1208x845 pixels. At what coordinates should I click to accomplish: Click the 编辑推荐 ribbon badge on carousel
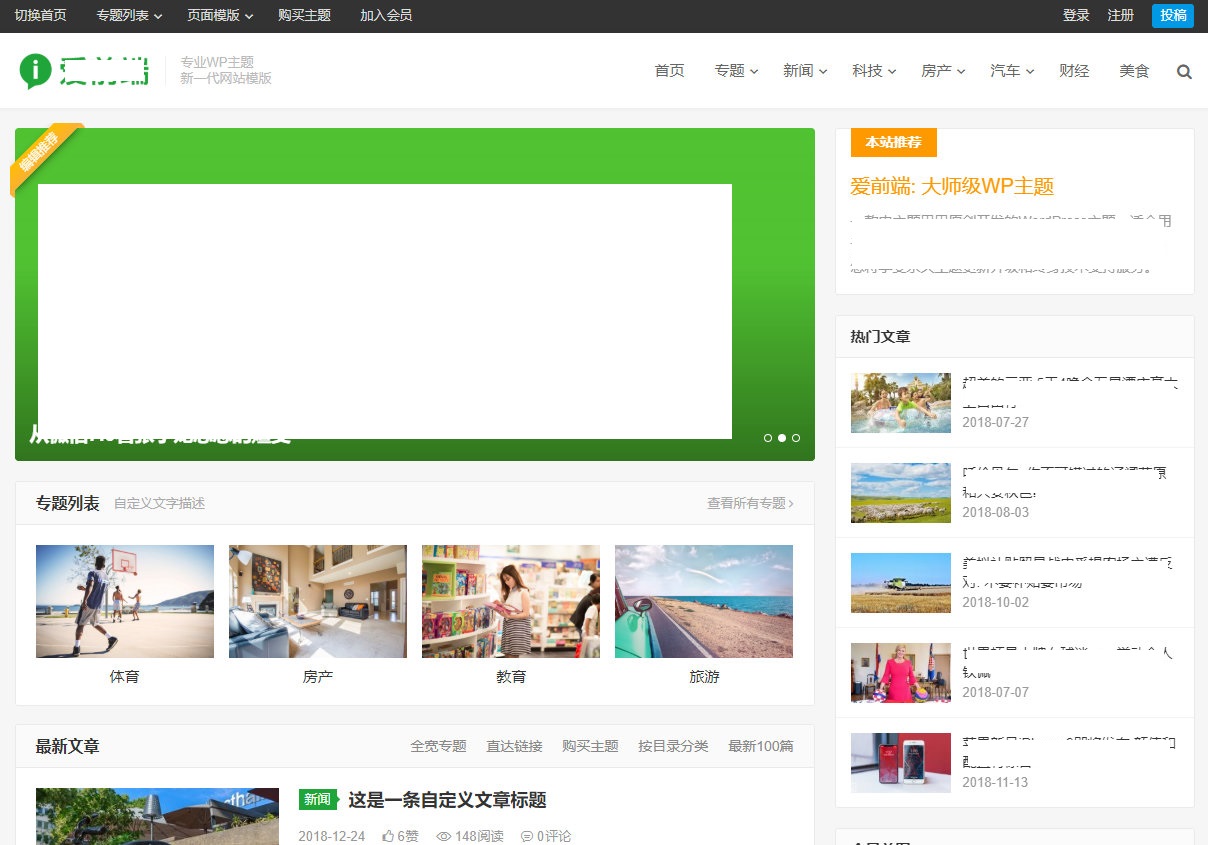[40, 153]
